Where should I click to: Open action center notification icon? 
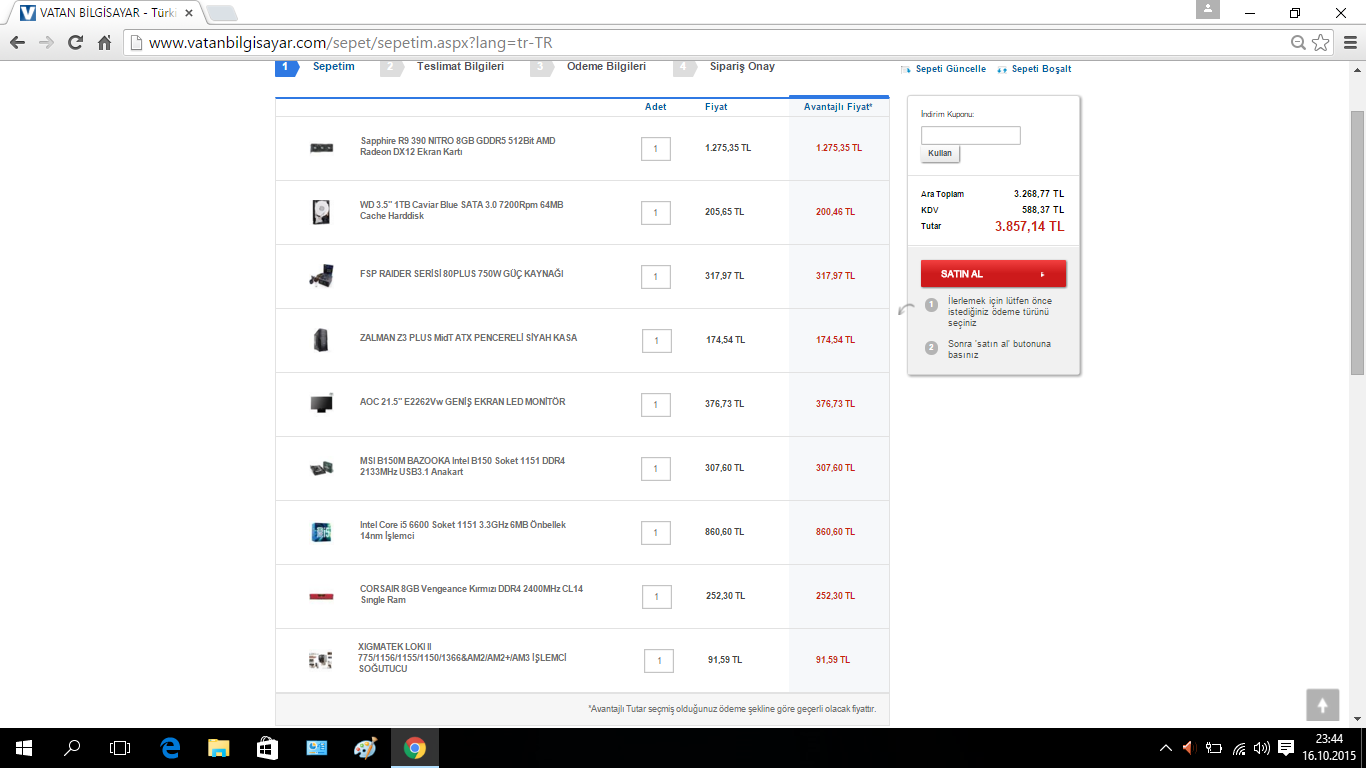pyautogui.click(x=1286, y=748)
